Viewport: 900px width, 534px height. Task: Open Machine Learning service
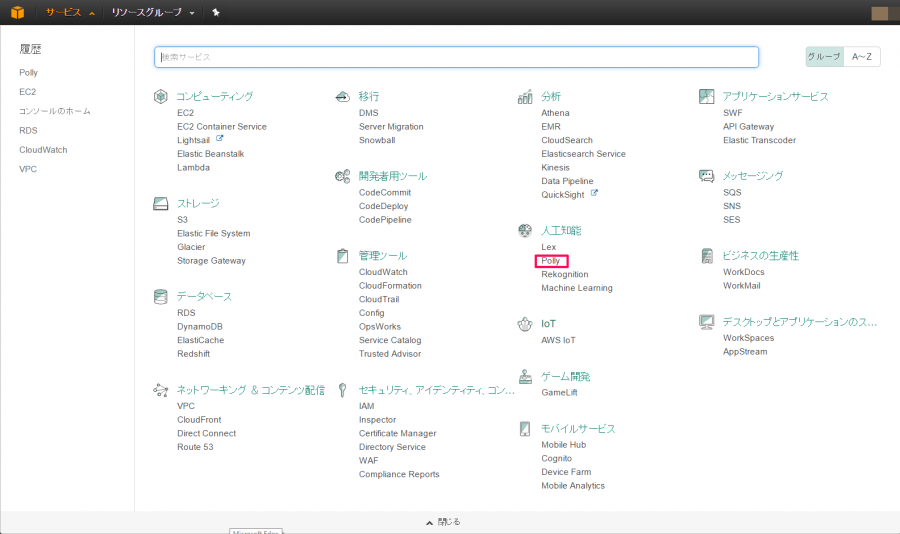click(577, 288)
